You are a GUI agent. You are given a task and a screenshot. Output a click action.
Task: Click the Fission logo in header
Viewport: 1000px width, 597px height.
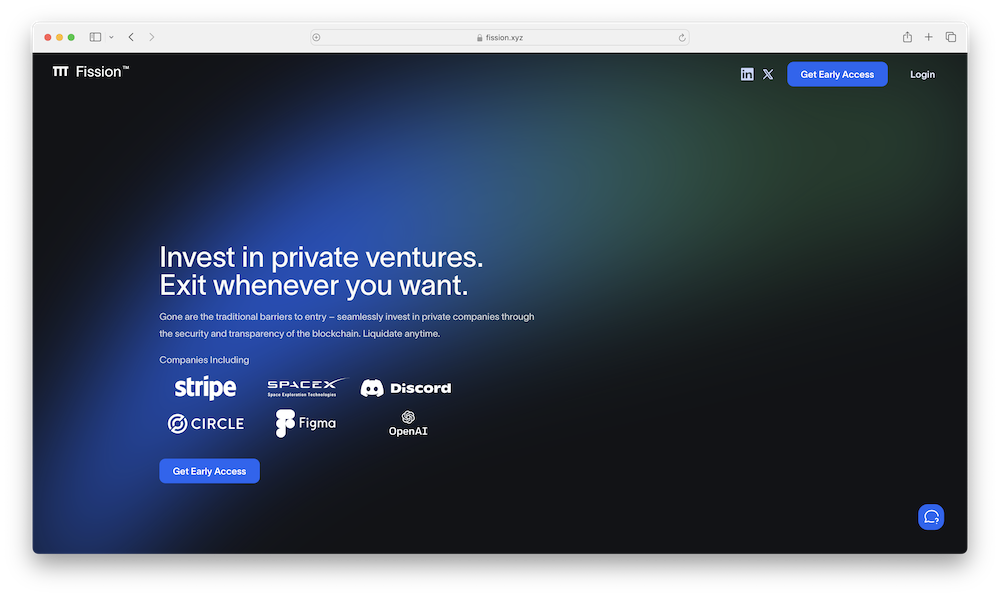click(x=91, y=71)
